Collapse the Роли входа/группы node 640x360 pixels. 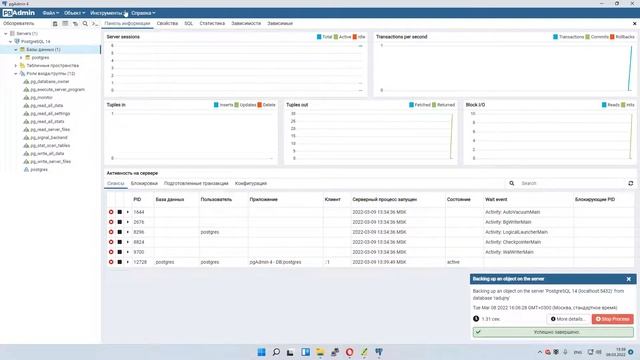16,73
